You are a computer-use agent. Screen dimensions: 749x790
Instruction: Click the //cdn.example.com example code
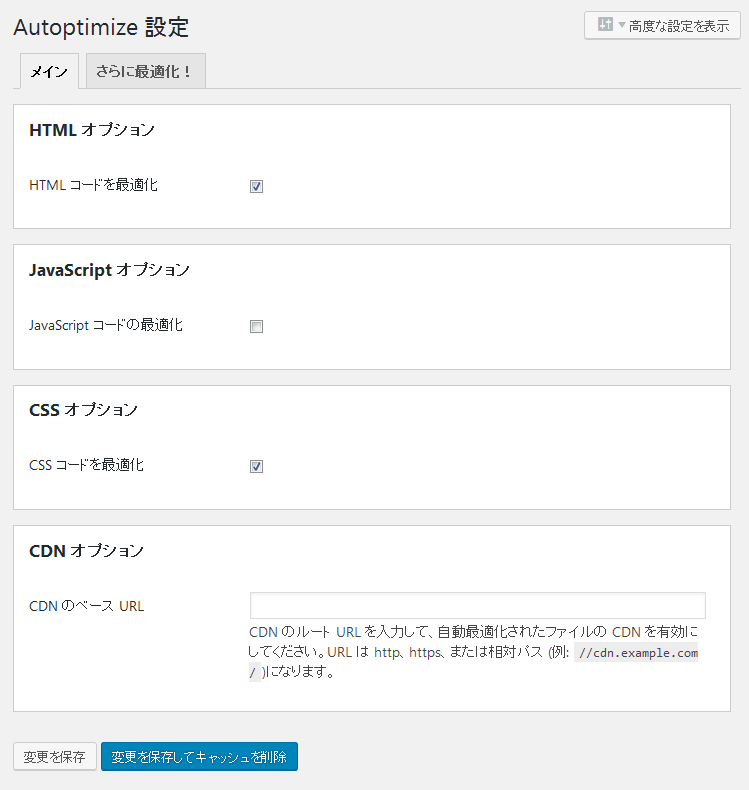(638, 653)
